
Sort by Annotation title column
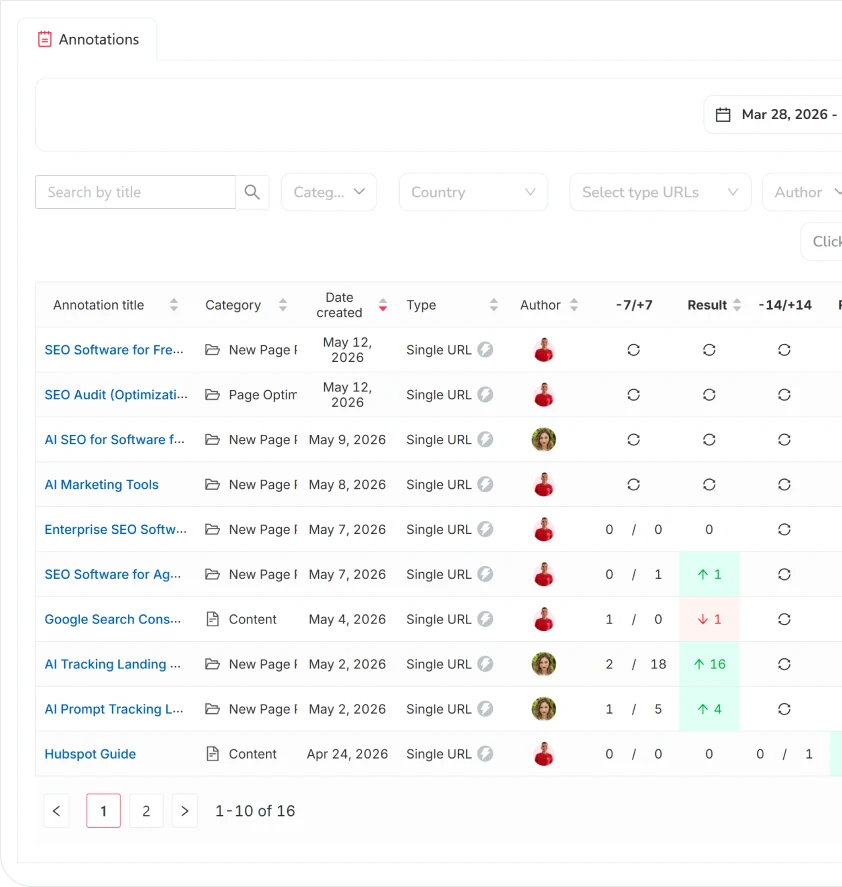[x=174, y=305]
